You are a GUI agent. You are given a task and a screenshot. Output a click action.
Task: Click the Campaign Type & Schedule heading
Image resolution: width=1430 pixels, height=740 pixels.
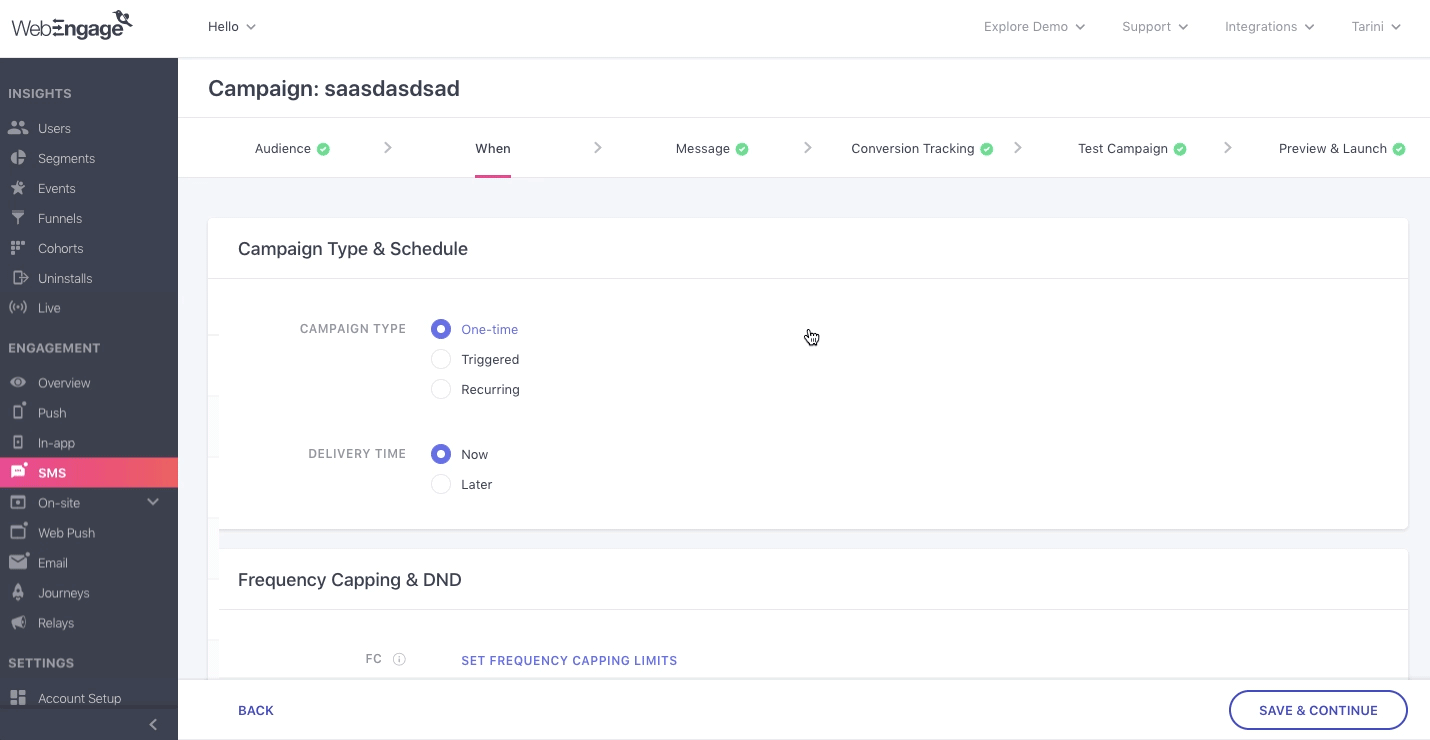pyautogui.click(x=353, y=248)
